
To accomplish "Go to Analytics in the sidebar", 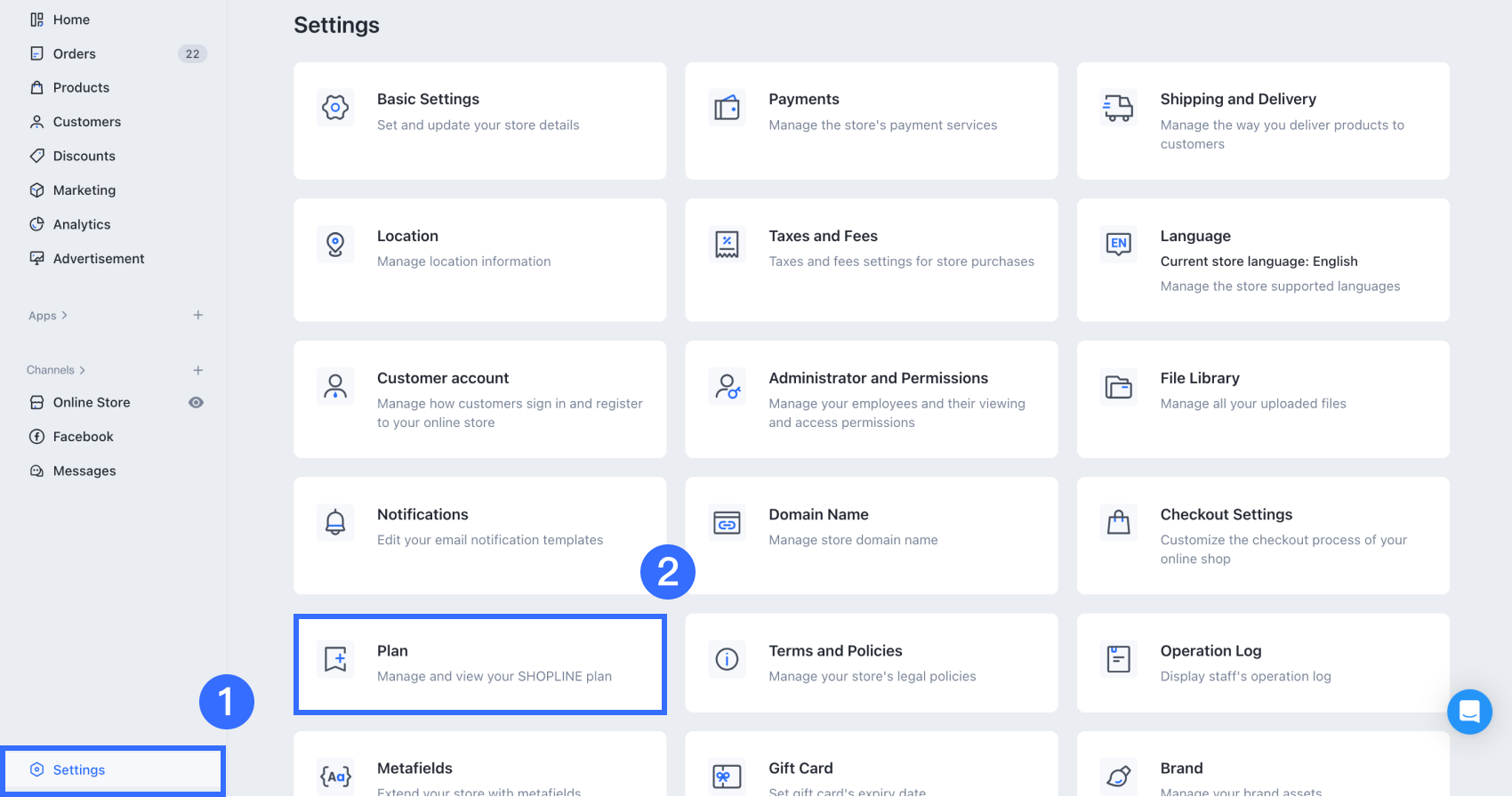I will [x=82, y=225].
